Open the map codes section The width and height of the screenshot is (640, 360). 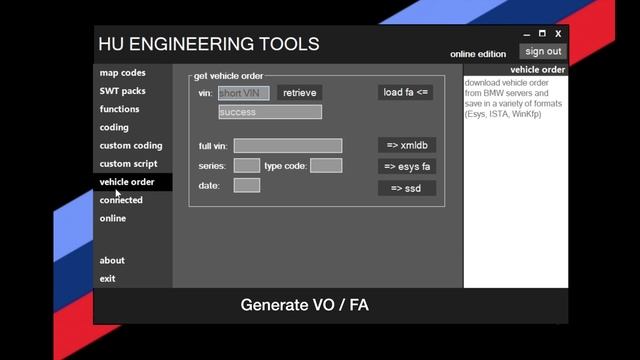(x=122, y=73)
